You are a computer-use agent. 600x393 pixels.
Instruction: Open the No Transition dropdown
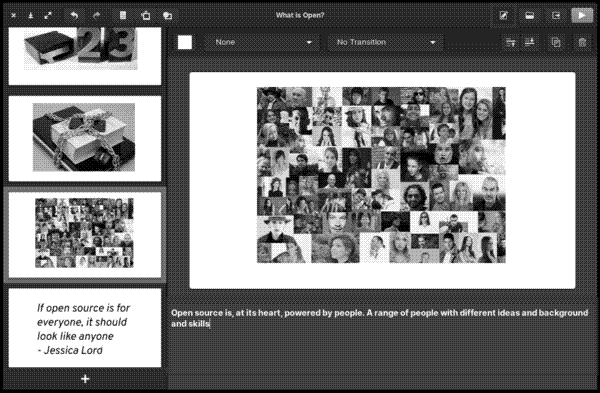point(386,42)
